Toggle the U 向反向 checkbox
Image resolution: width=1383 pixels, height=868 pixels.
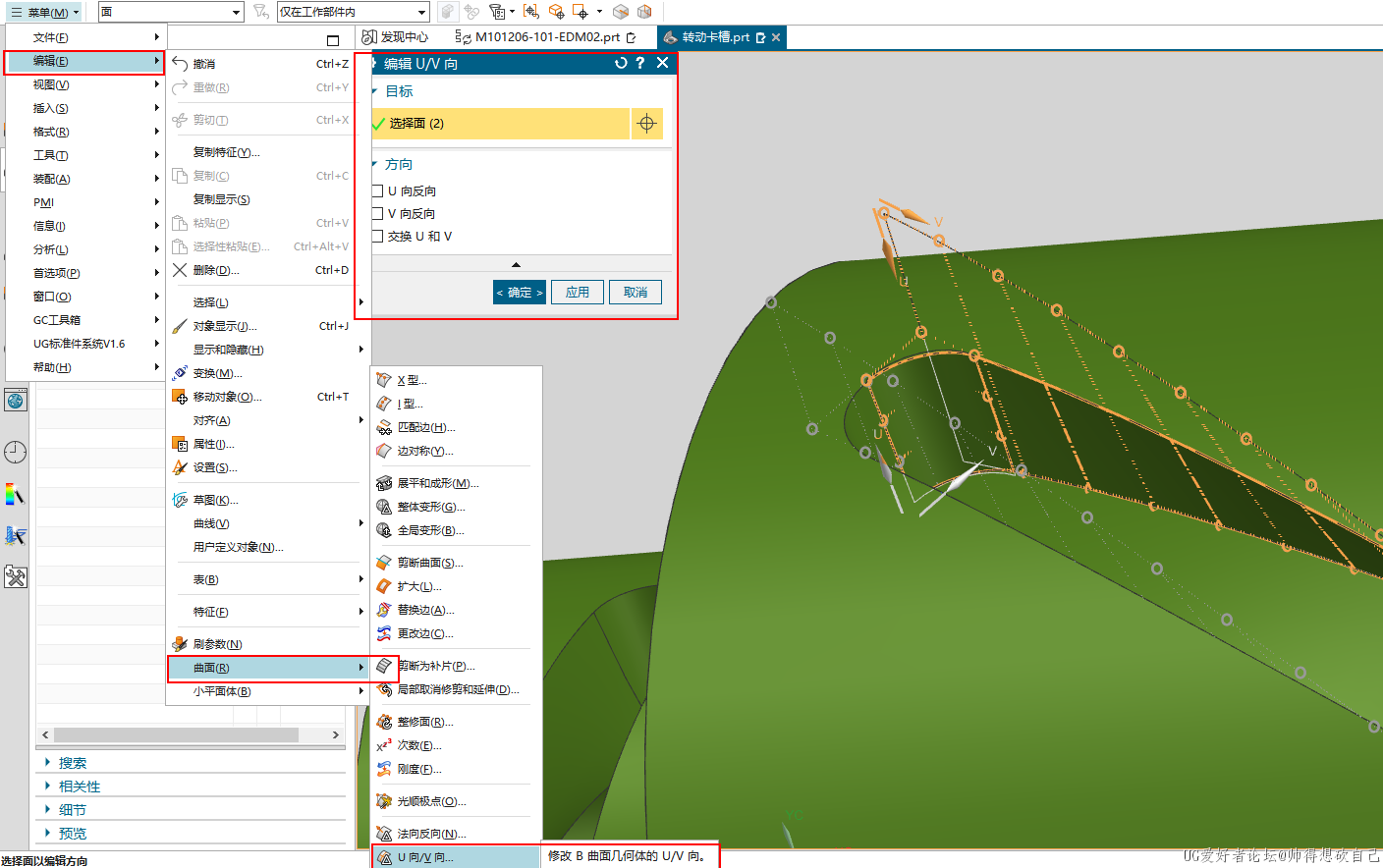[377, 190]
